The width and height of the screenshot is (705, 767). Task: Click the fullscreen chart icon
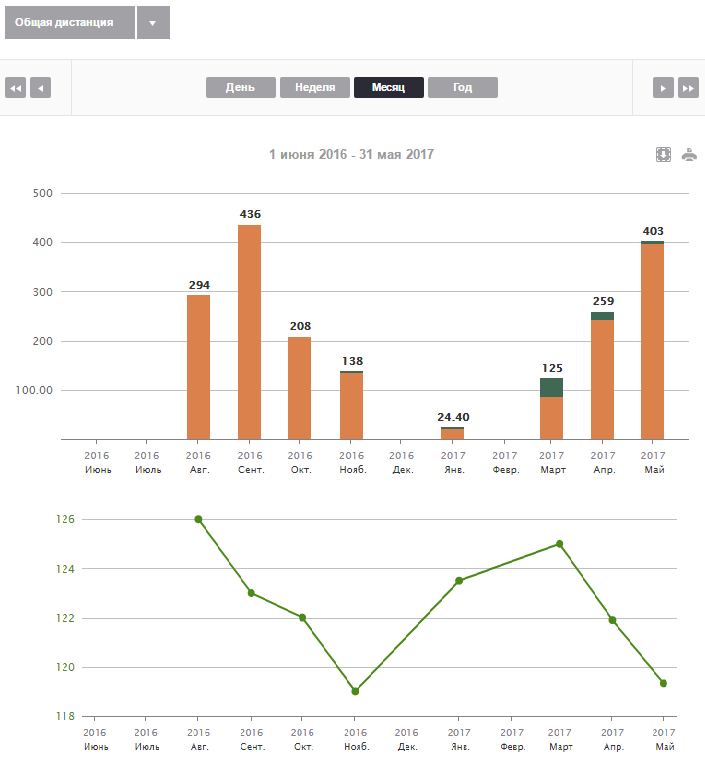coord(663,155)
